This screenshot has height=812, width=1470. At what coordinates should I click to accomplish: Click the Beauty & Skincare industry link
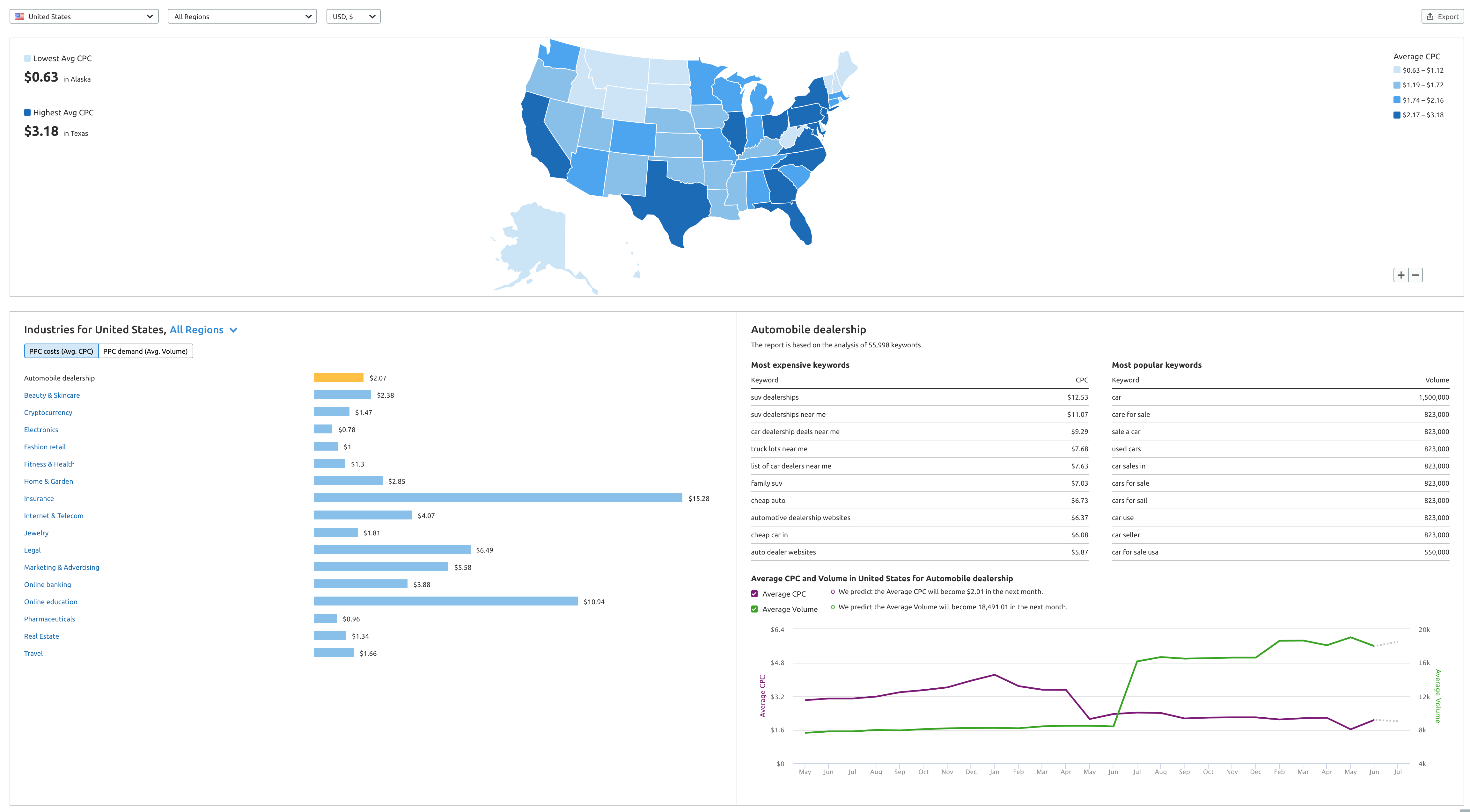(52, 395)
